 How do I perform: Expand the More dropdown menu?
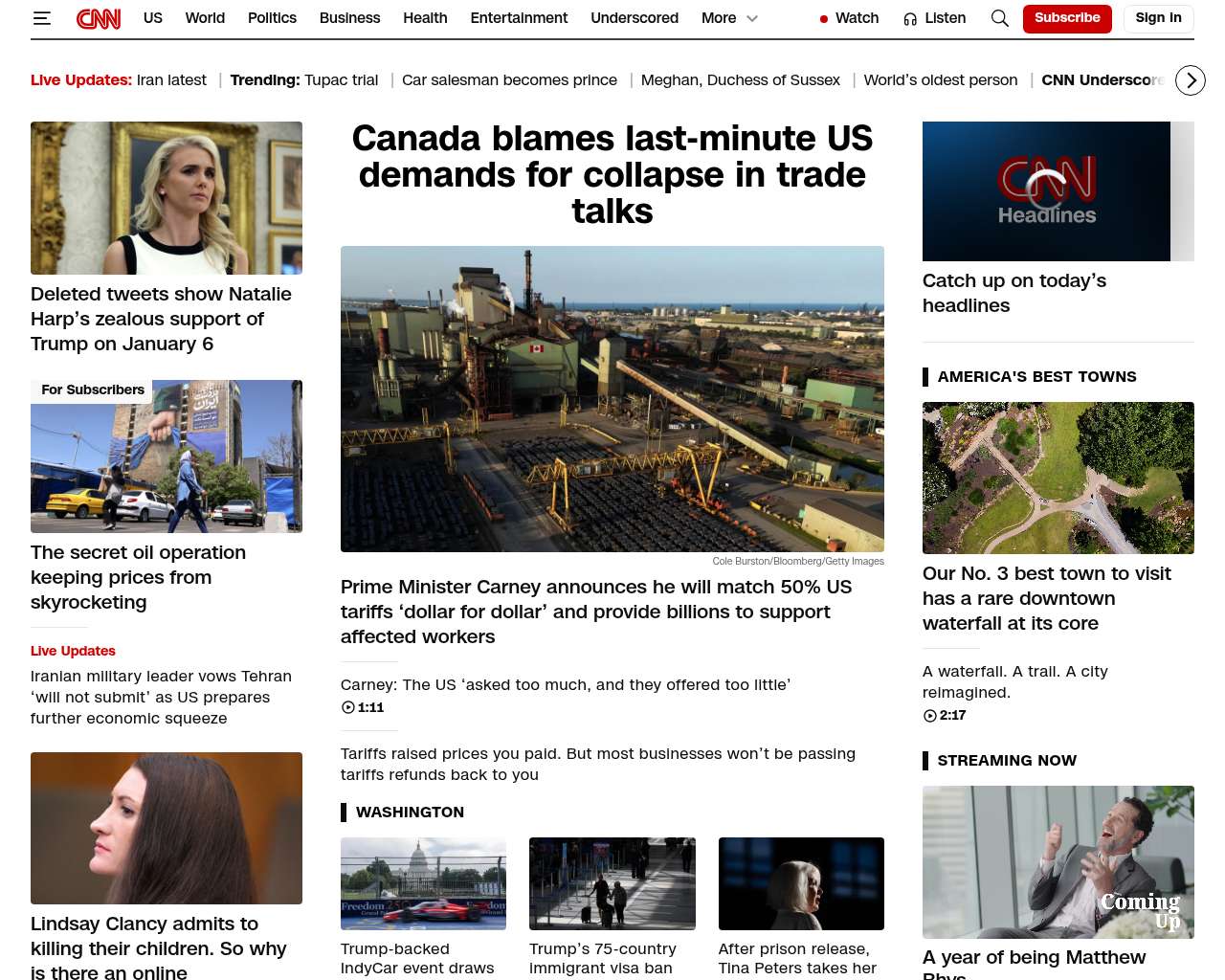pos(729,18)
